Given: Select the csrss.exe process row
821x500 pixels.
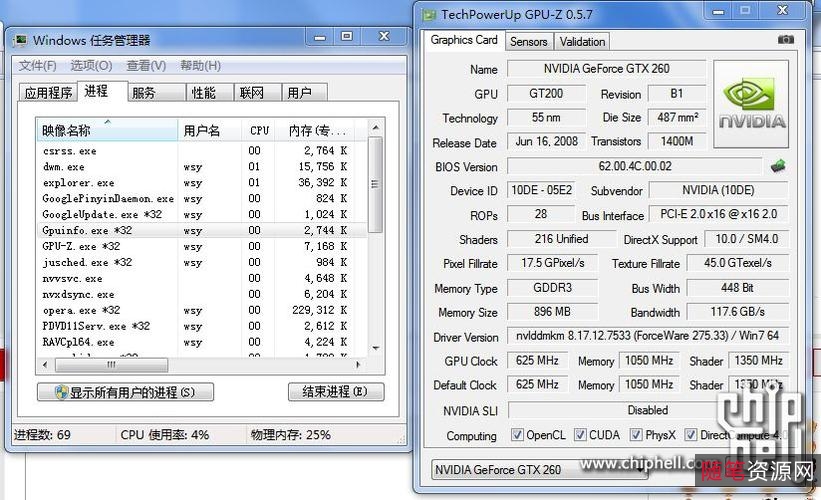Looking at the screenshot, I should tap(202, 151).
